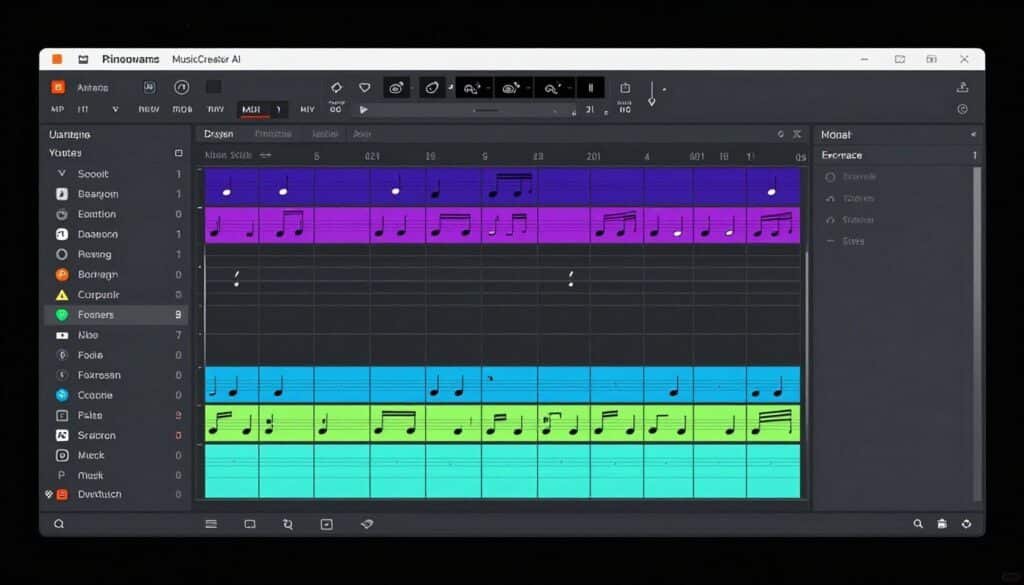Screen dimensions: 1024x585
Task: Open the third tab in the editor
Action: click(325, 134)
